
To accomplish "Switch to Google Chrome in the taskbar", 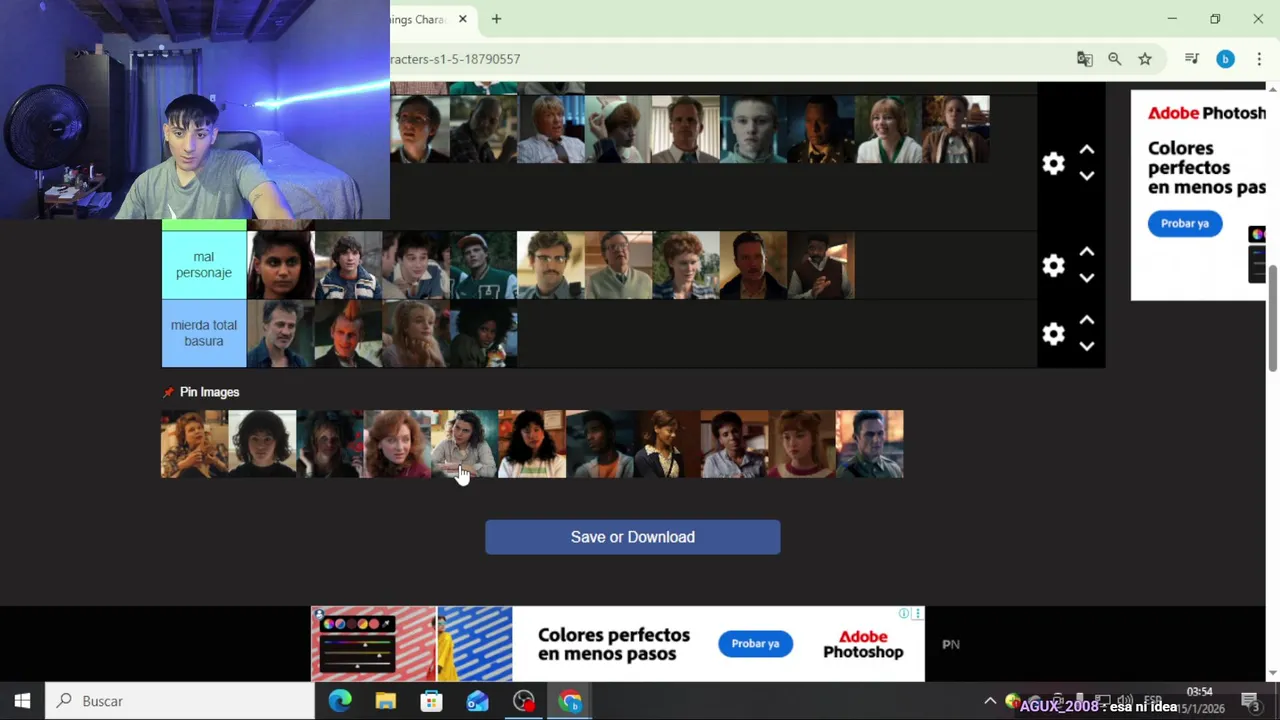I will click(x=570, y=701).
